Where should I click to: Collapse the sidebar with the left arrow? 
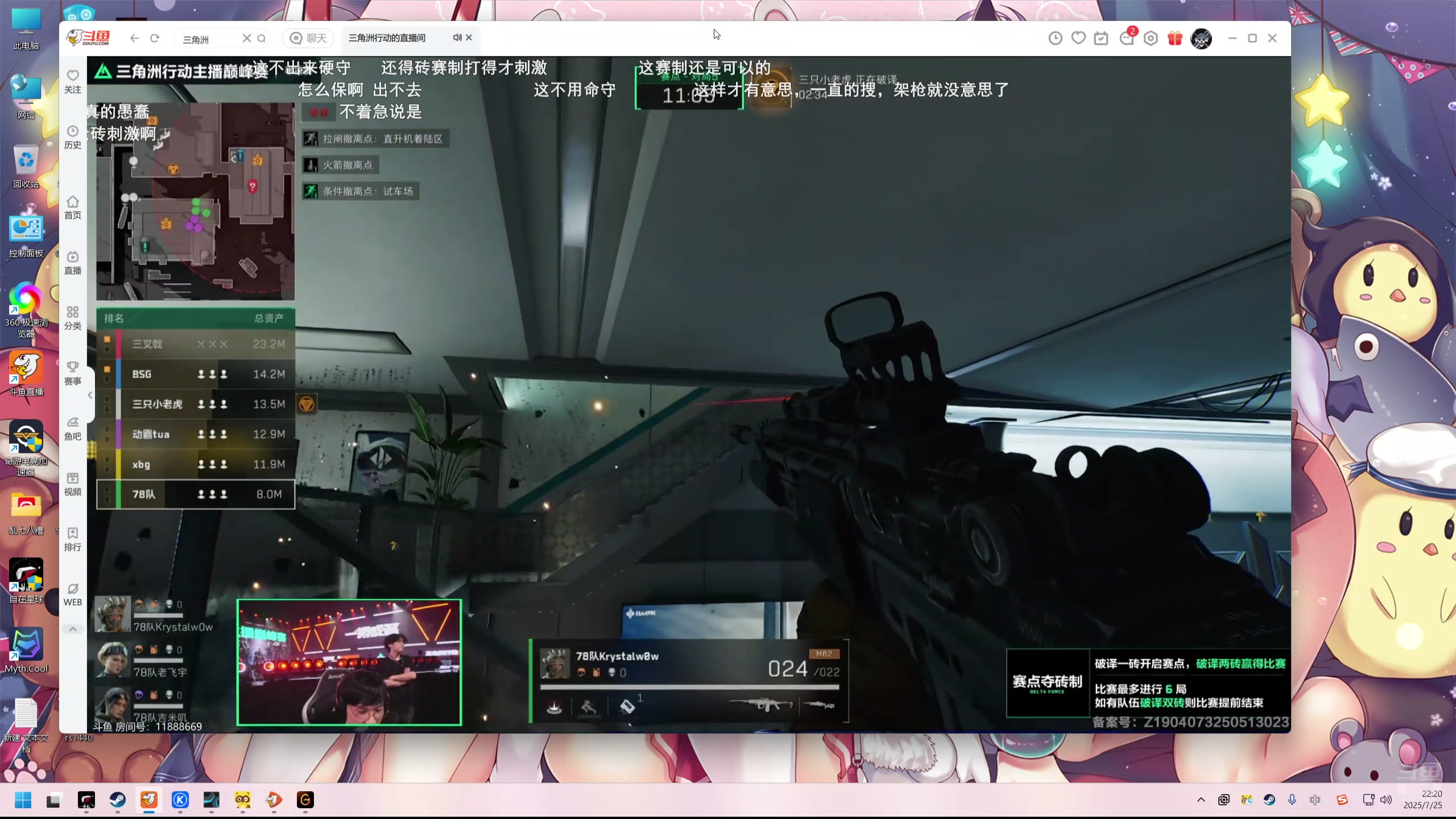point(90,395)
